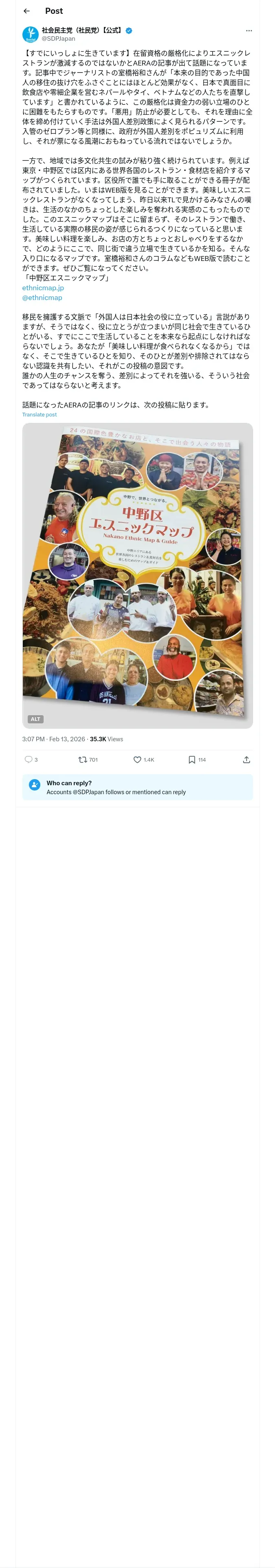Click the blue verified badge

pyautogui.click(x=129, y=30)
